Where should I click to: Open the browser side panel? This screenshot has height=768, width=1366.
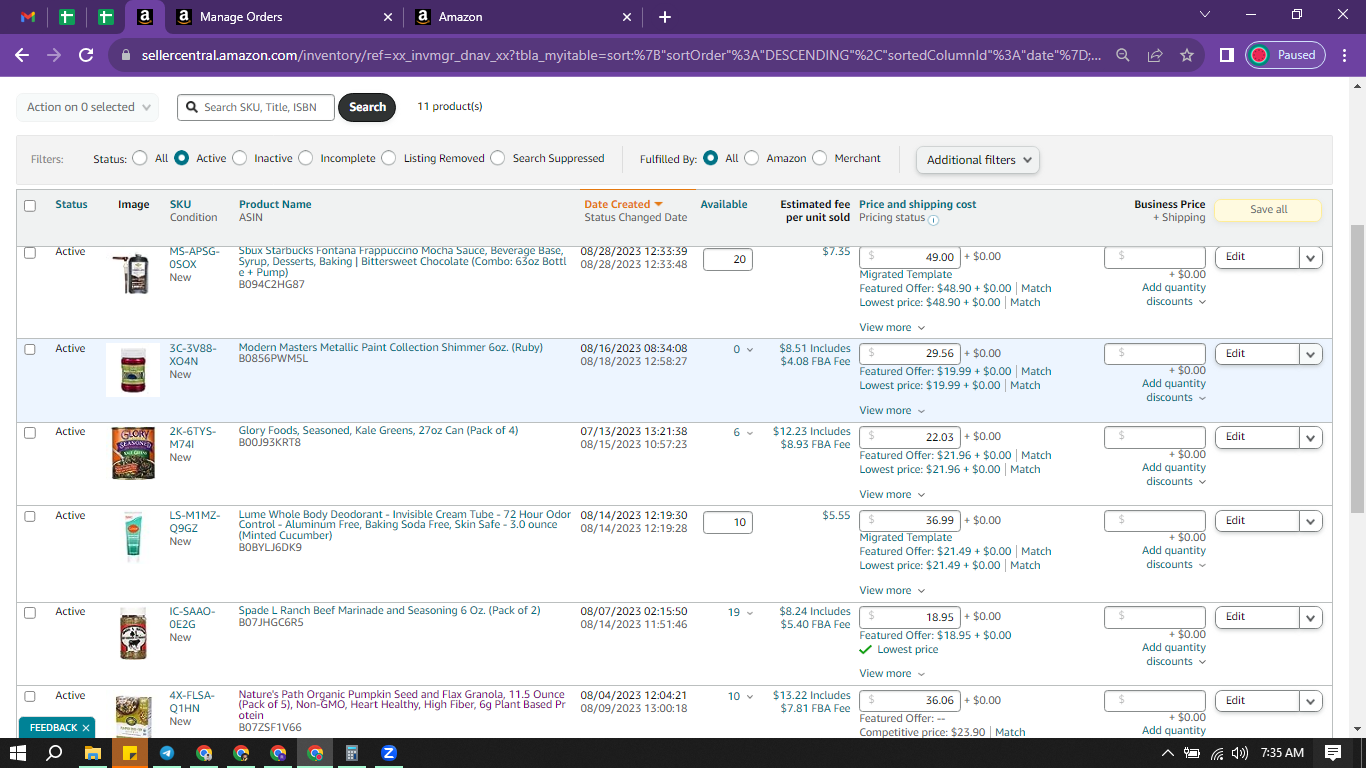point(1227,55)
